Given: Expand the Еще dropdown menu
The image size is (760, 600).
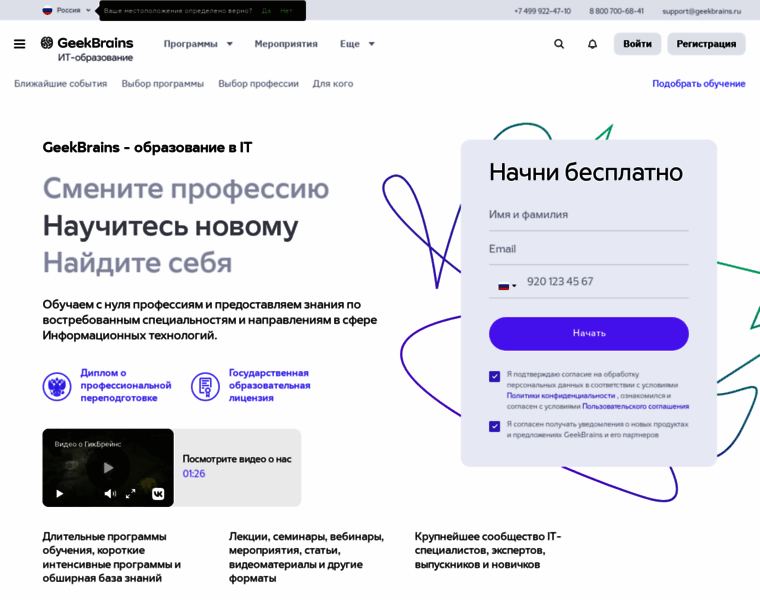Looking at the screenshot, I should coord(357,44).
